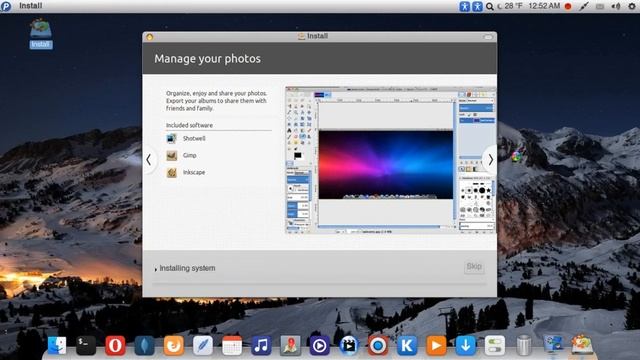Click the red record indicator in top bar
Screen dimensions: 640x360
[568, 7]
